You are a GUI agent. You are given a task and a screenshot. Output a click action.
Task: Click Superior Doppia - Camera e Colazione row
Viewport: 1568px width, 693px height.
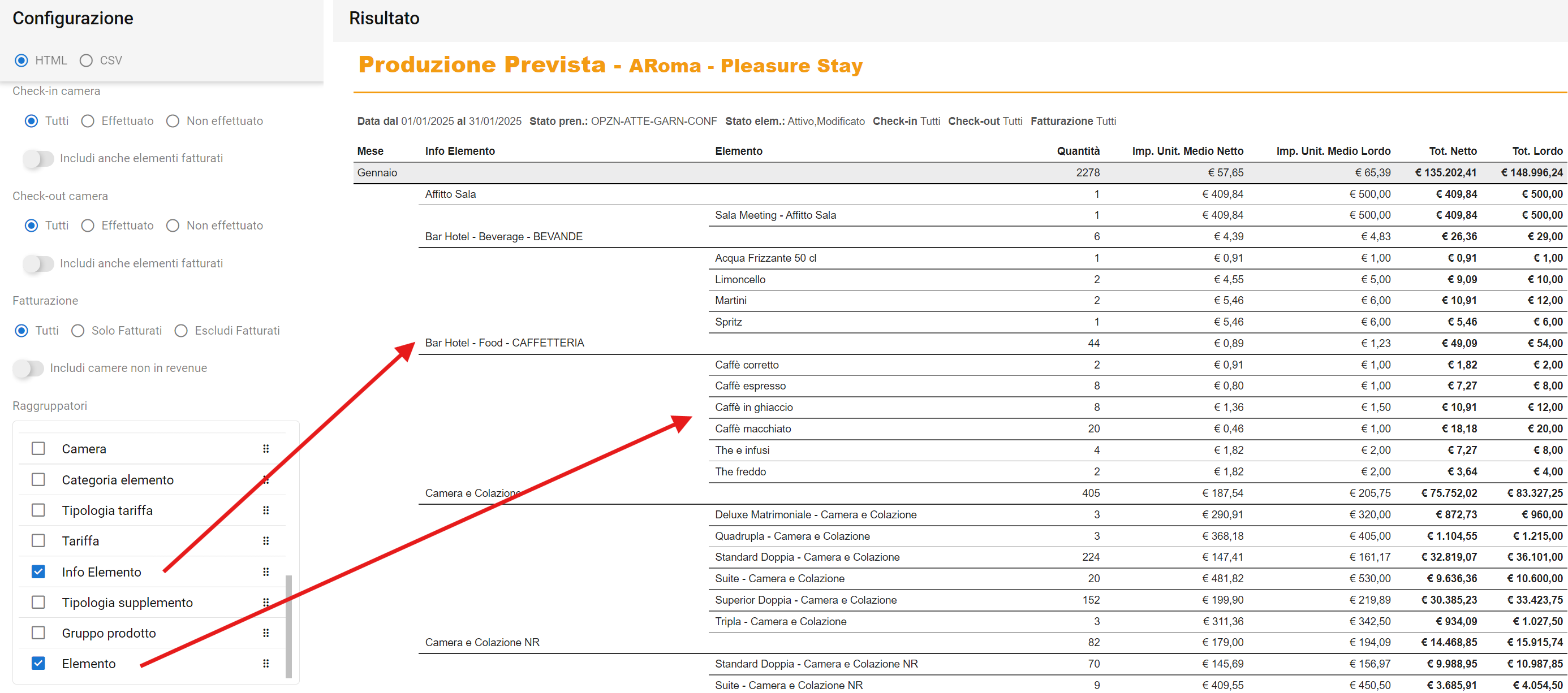[x=1138, y=600]
